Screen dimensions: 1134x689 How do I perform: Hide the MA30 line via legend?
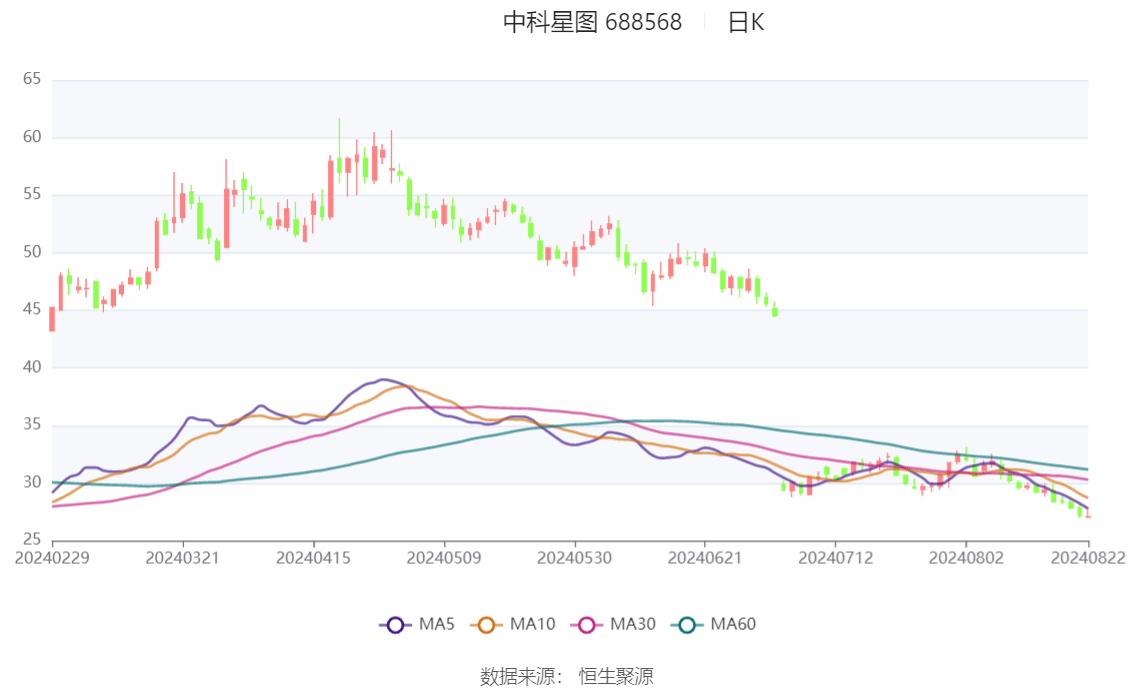pos(586,625)
